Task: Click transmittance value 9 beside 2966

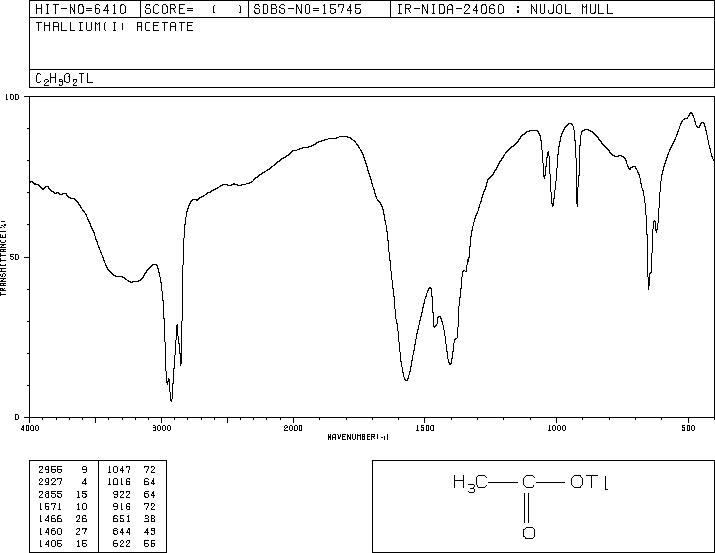Action: click(x=84, y=470)
